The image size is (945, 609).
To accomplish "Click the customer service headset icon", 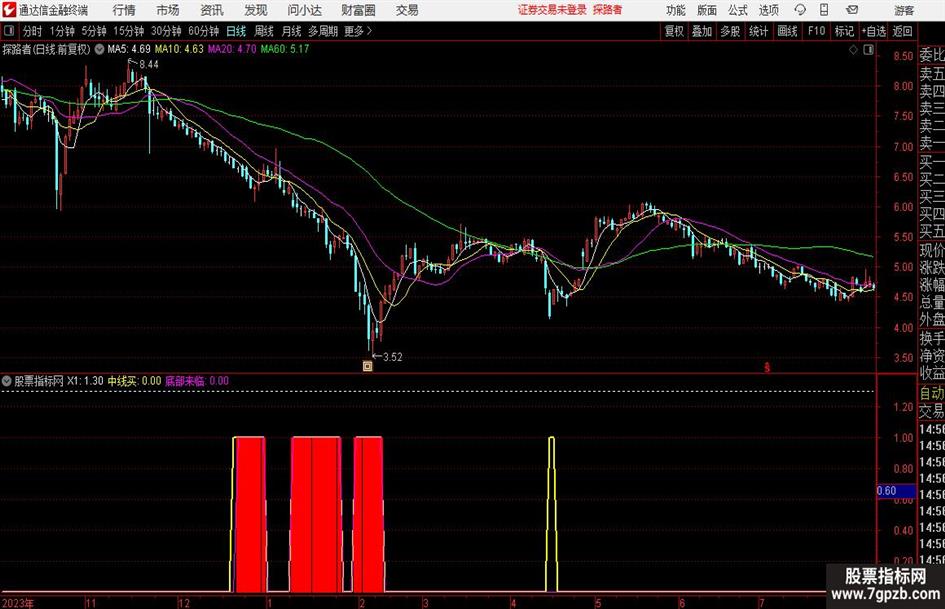I will pyautogui.click(x=800, y=10).
